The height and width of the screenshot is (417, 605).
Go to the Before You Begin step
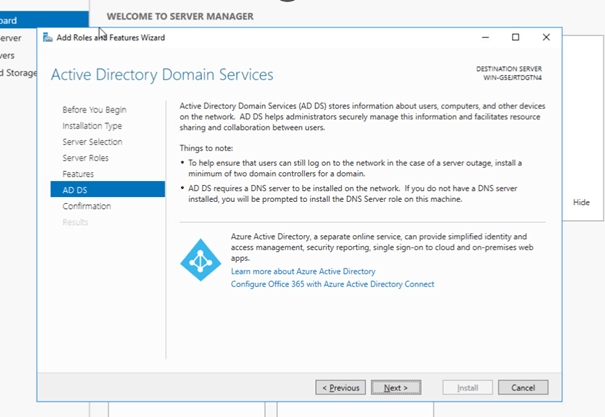point(94,109)
